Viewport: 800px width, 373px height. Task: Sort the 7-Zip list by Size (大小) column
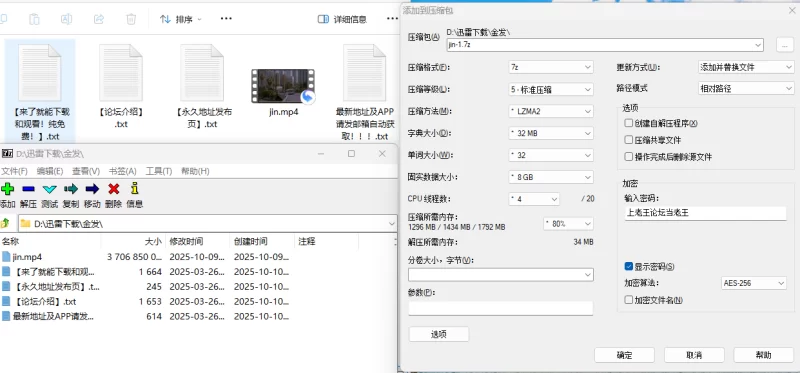pos(133,241)
